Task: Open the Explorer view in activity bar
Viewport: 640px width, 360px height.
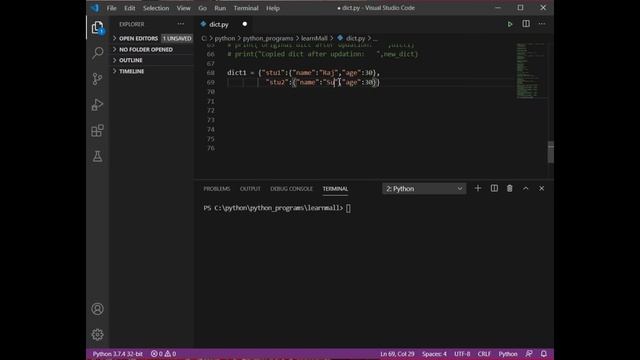Action: pos(98,28)
